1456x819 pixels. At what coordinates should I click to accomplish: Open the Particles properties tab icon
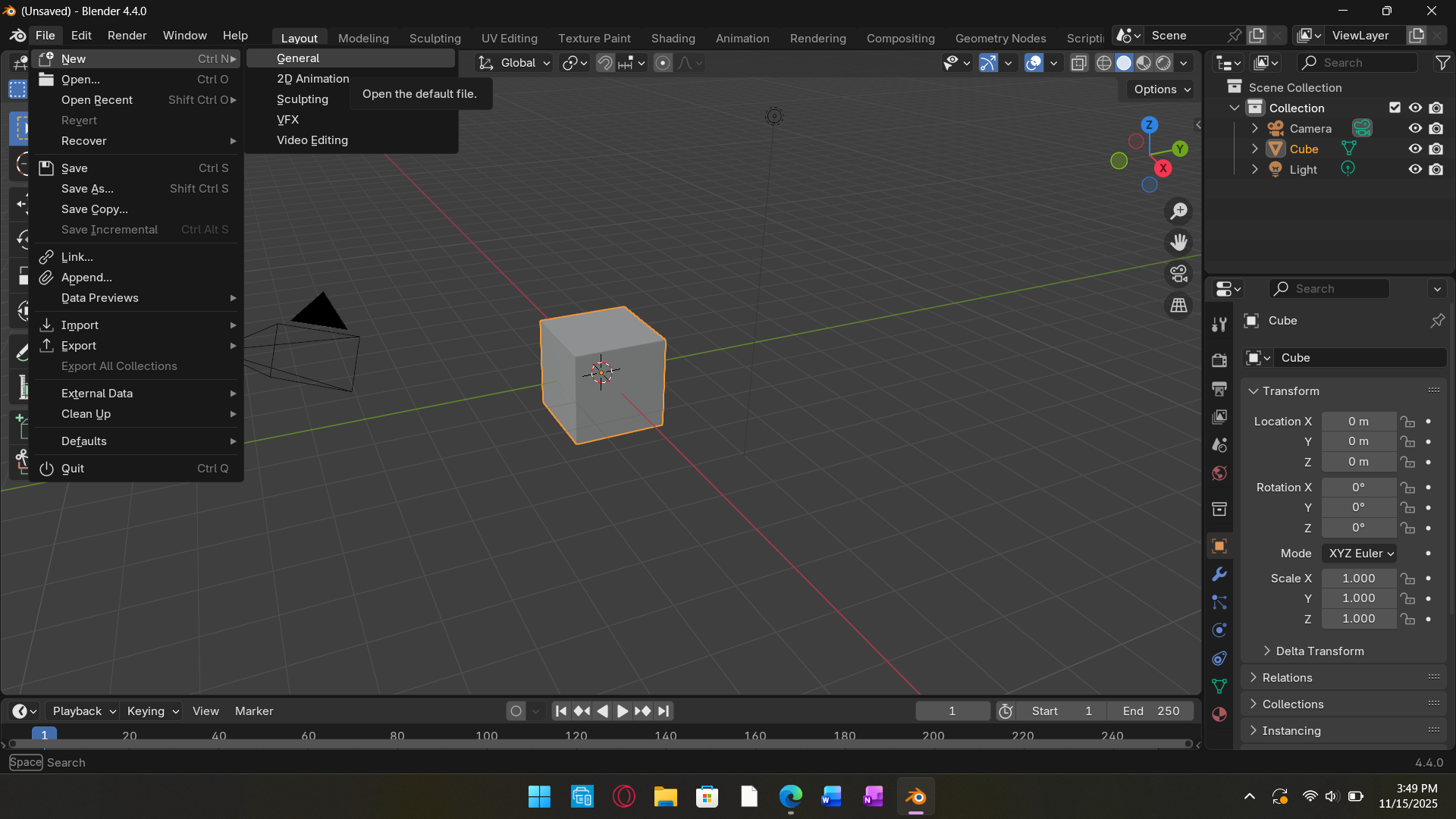1219,602
